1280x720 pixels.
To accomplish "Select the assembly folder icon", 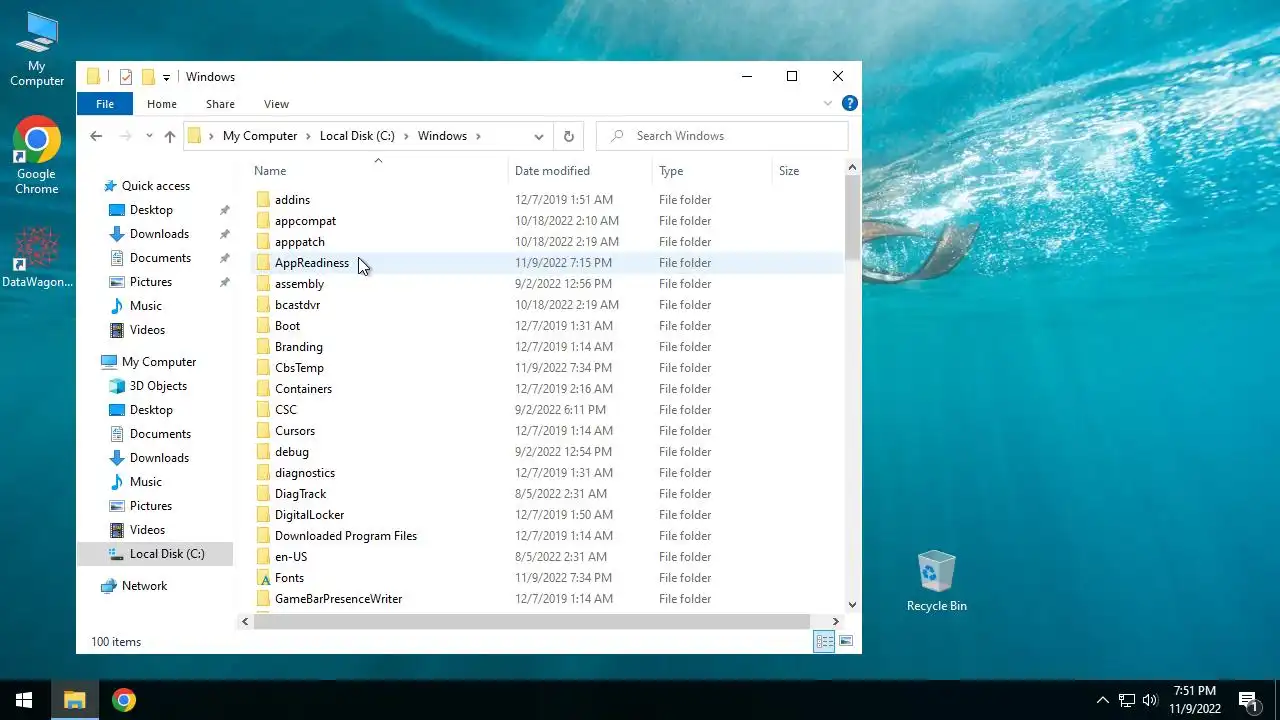I will (x=263, y=284).
